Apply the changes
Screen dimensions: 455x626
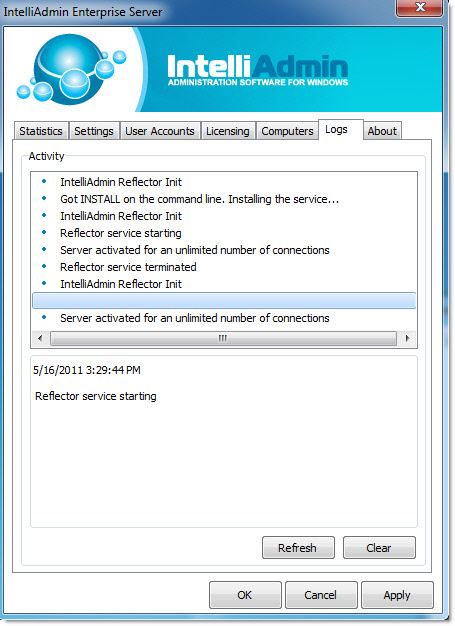397,595
